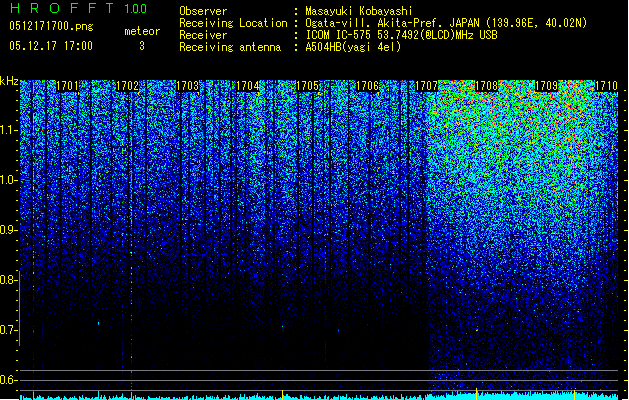Click the ICOM IC-575 53.7492 MHz receiver text
The image size is (629, 400).
pyautogui.click(x=401, y=35)
